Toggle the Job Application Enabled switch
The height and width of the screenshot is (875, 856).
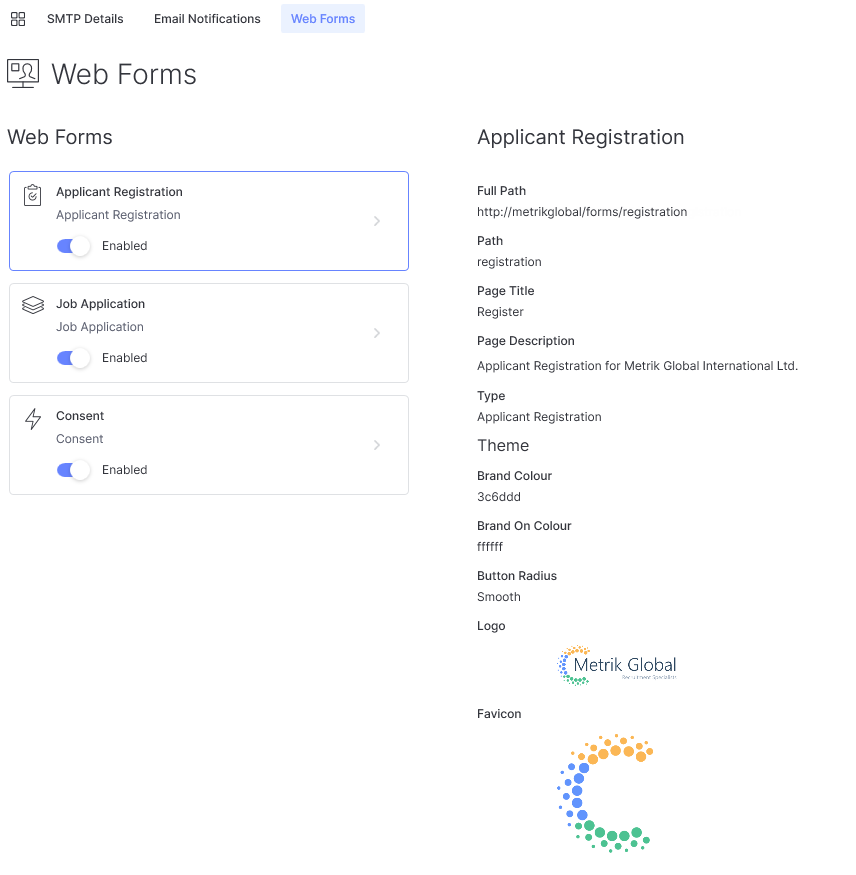pos(73,358)
